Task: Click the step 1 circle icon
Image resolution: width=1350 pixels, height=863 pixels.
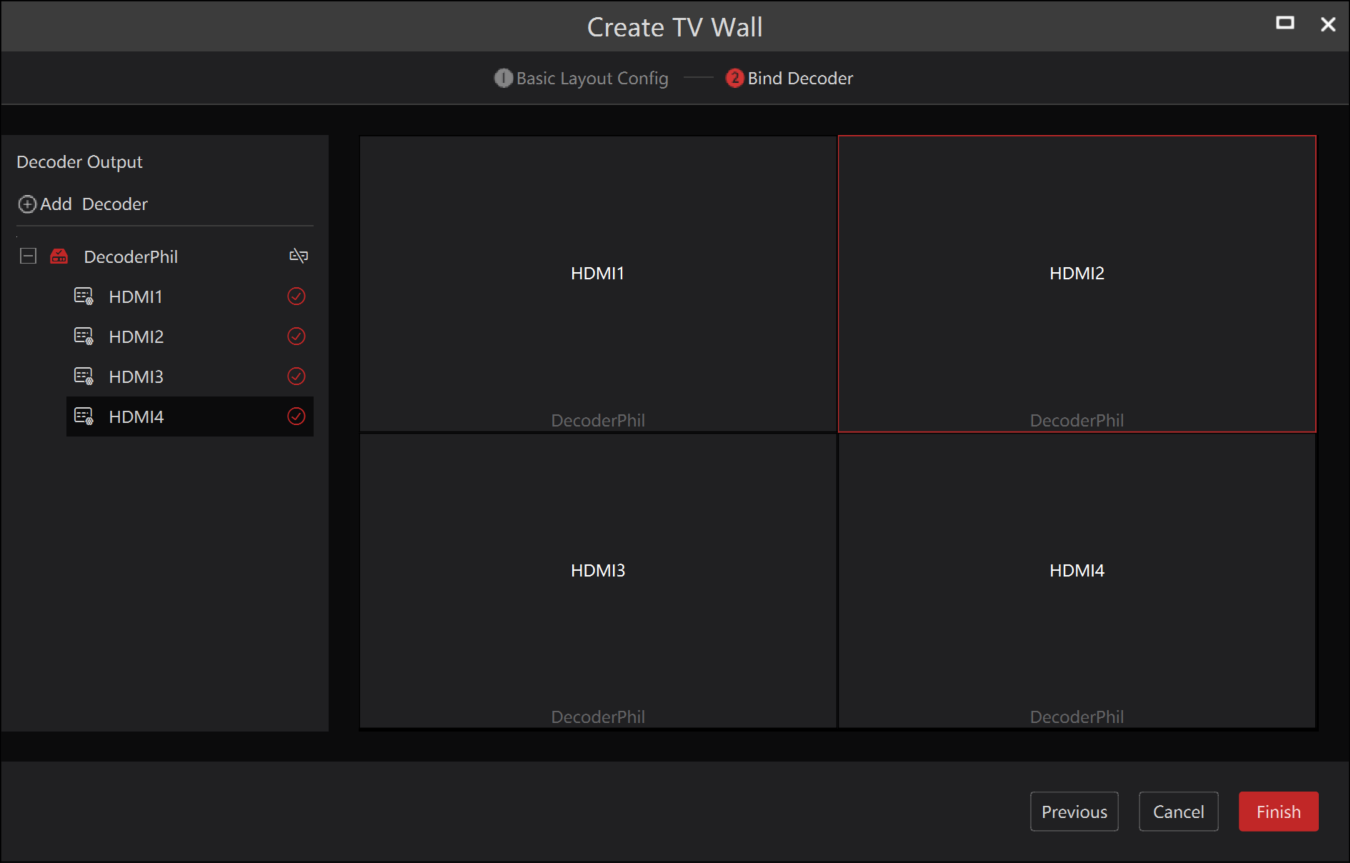Action: pyautogui.click(x=504, y=78)
